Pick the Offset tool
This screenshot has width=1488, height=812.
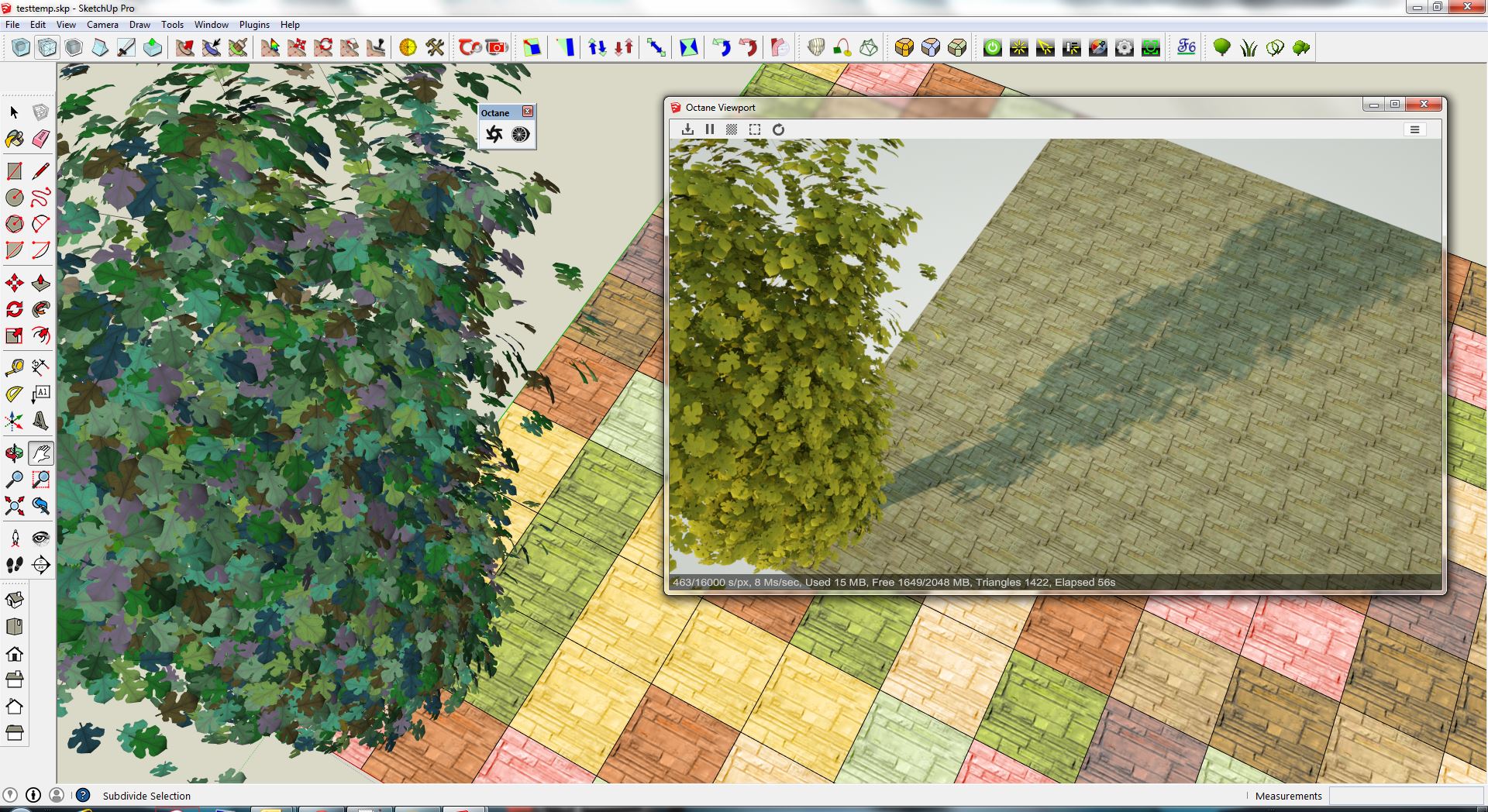tap(40, 335)
